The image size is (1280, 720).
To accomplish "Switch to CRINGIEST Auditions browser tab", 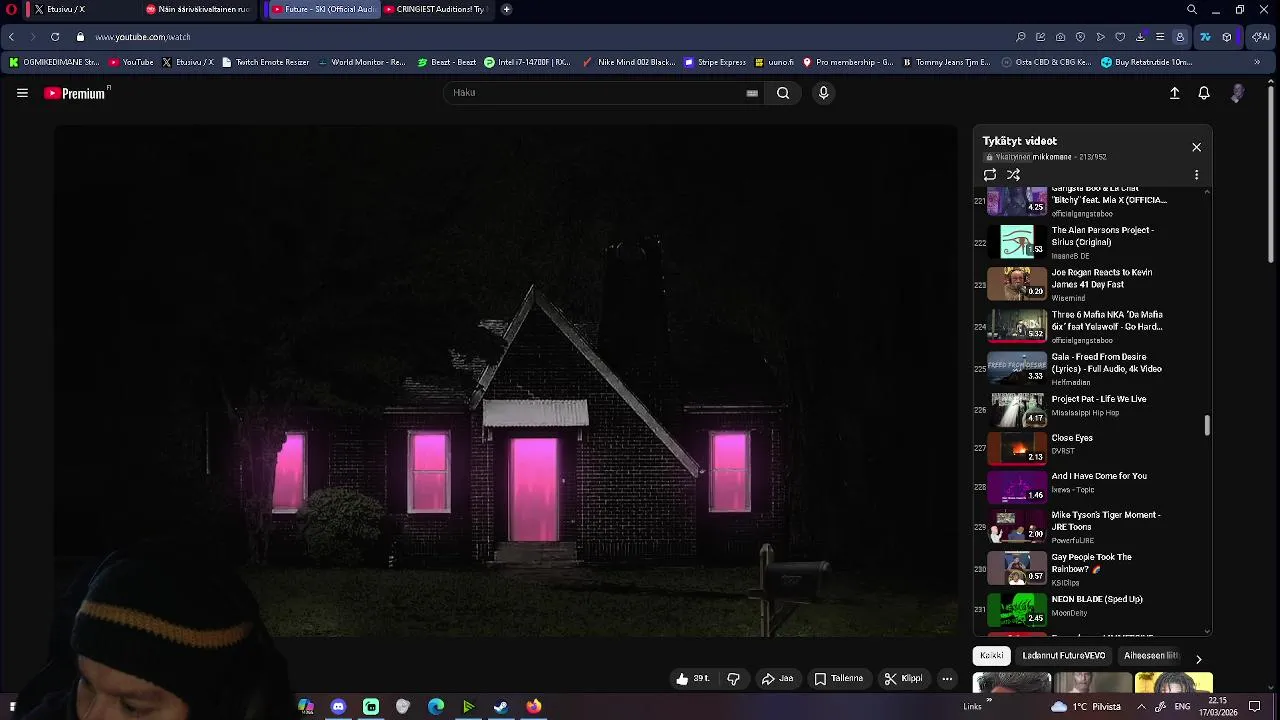I will (438, 9).
